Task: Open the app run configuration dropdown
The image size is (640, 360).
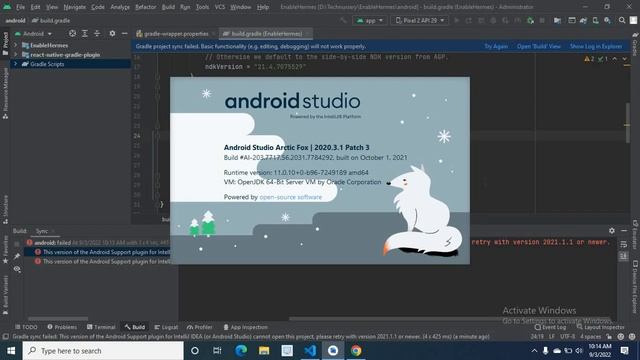Action: [370, 20]
